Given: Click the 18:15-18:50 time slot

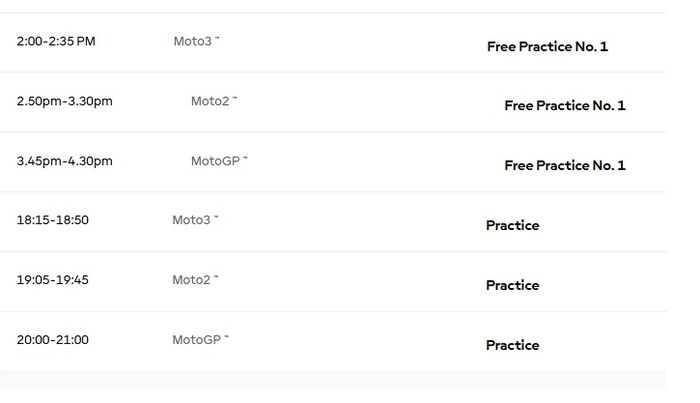Looking at the screenshot, I should (52, 220).
